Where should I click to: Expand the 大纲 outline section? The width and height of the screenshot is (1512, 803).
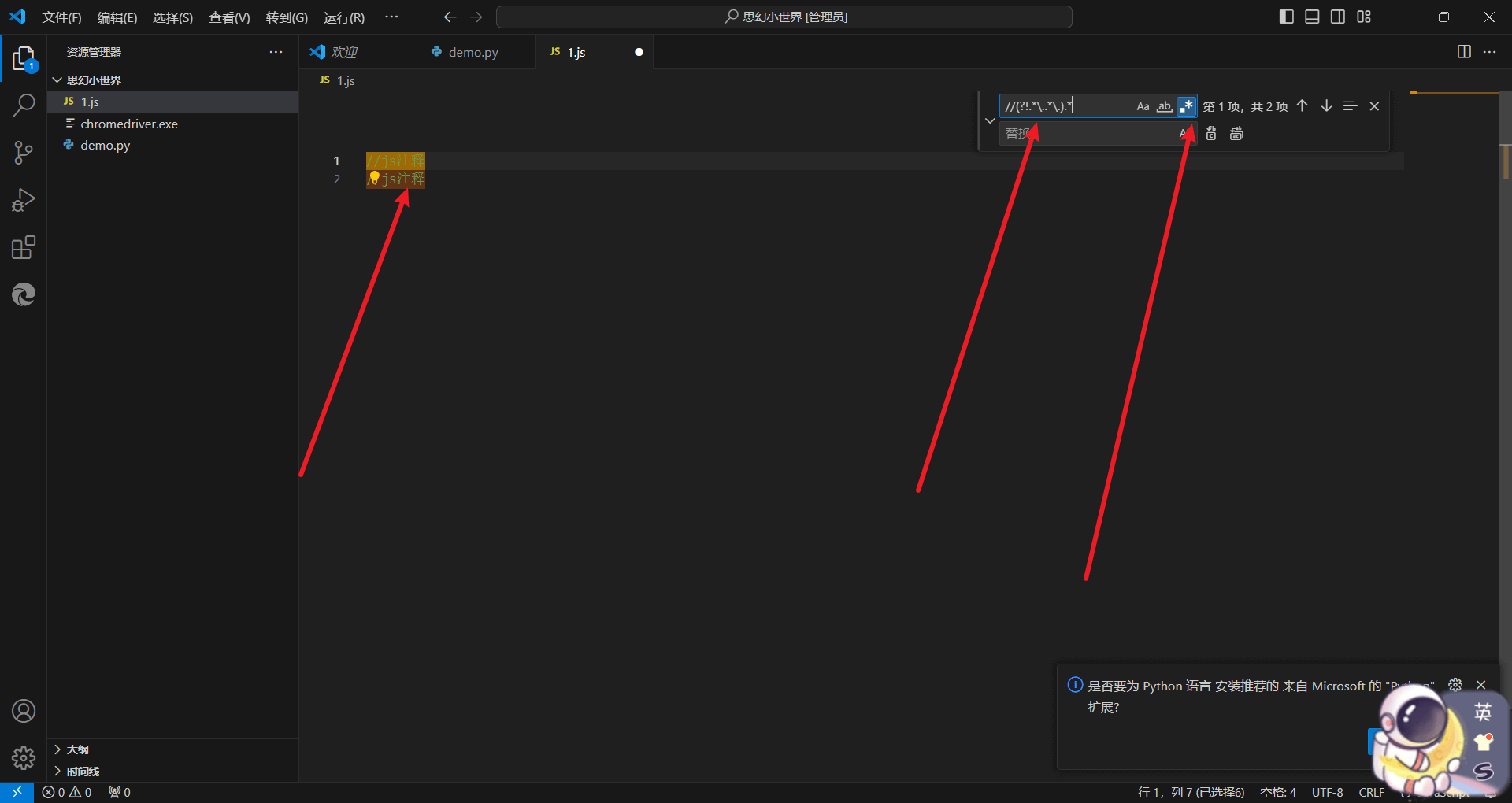[77, 749]
